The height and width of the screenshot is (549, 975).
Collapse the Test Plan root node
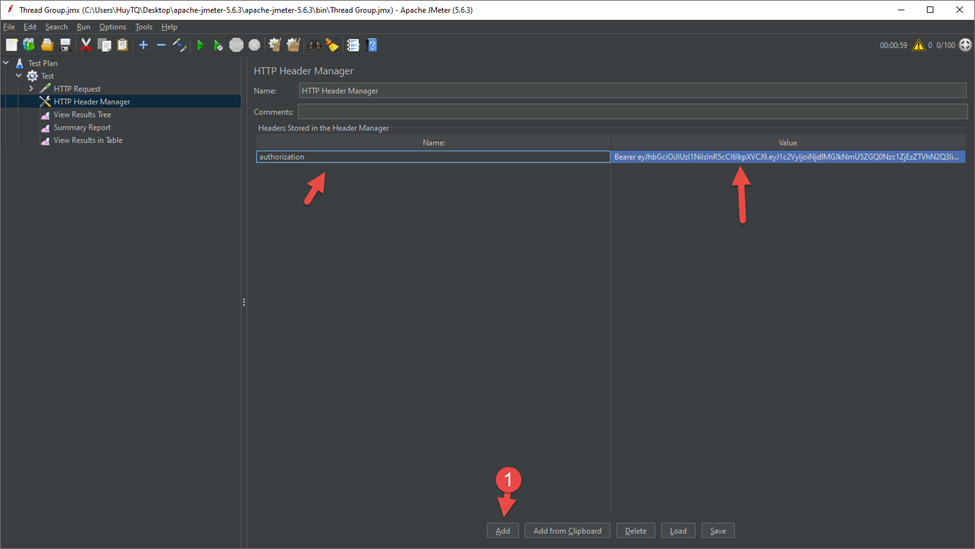click(x=6, y=63)
